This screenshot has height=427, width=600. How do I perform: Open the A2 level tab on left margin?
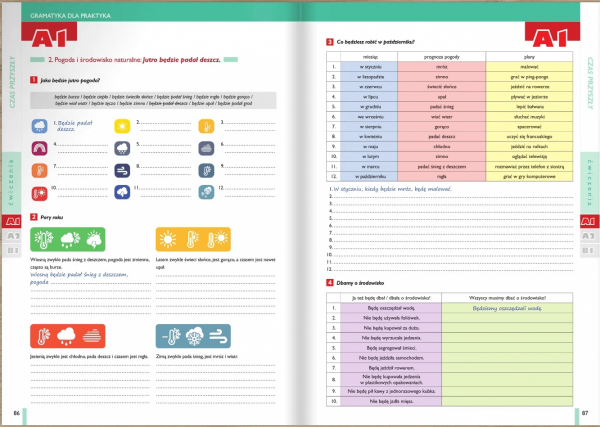[x=12, y=236]
